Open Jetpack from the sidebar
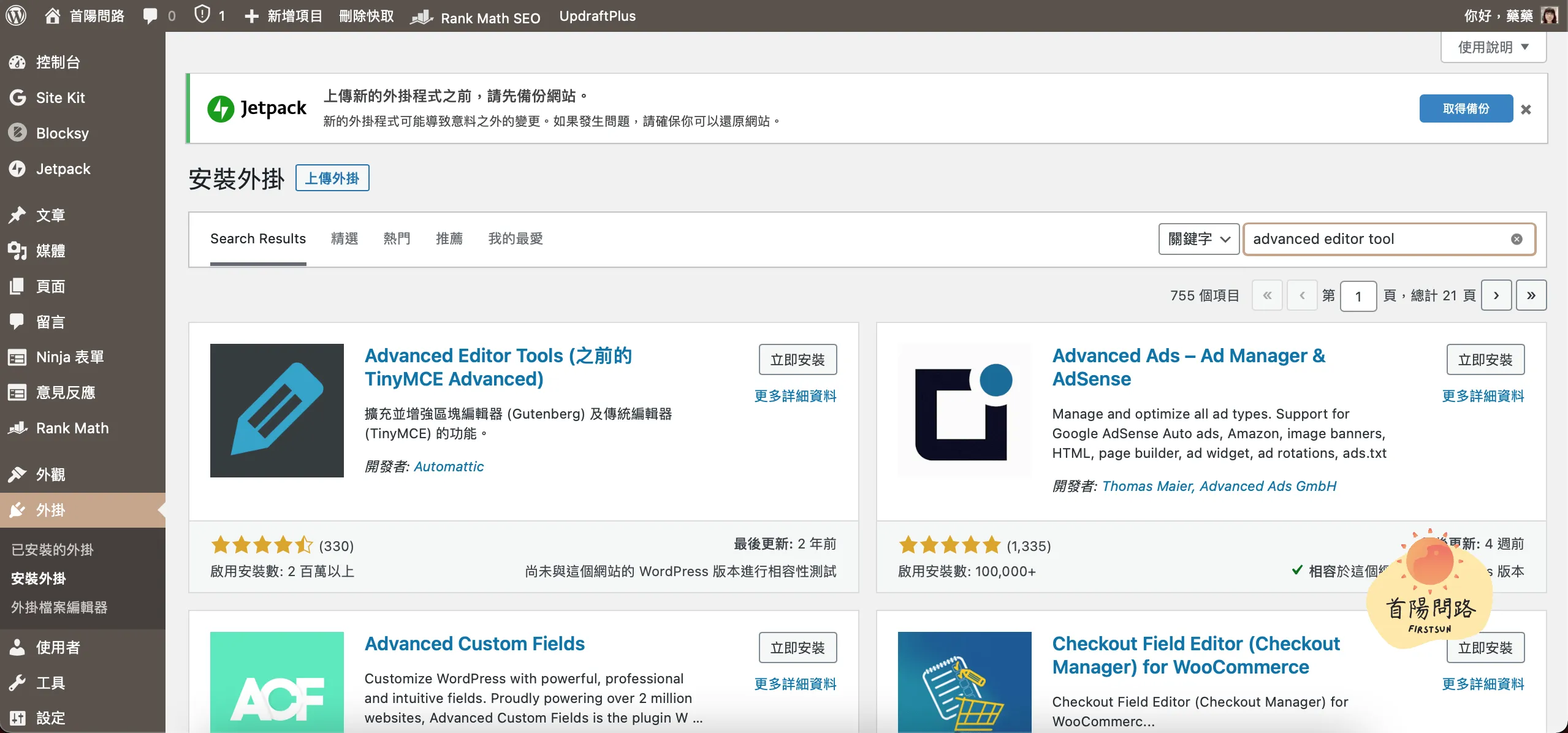The height and width of the screenshot is (733, 1568). click(x=63, y=169)
